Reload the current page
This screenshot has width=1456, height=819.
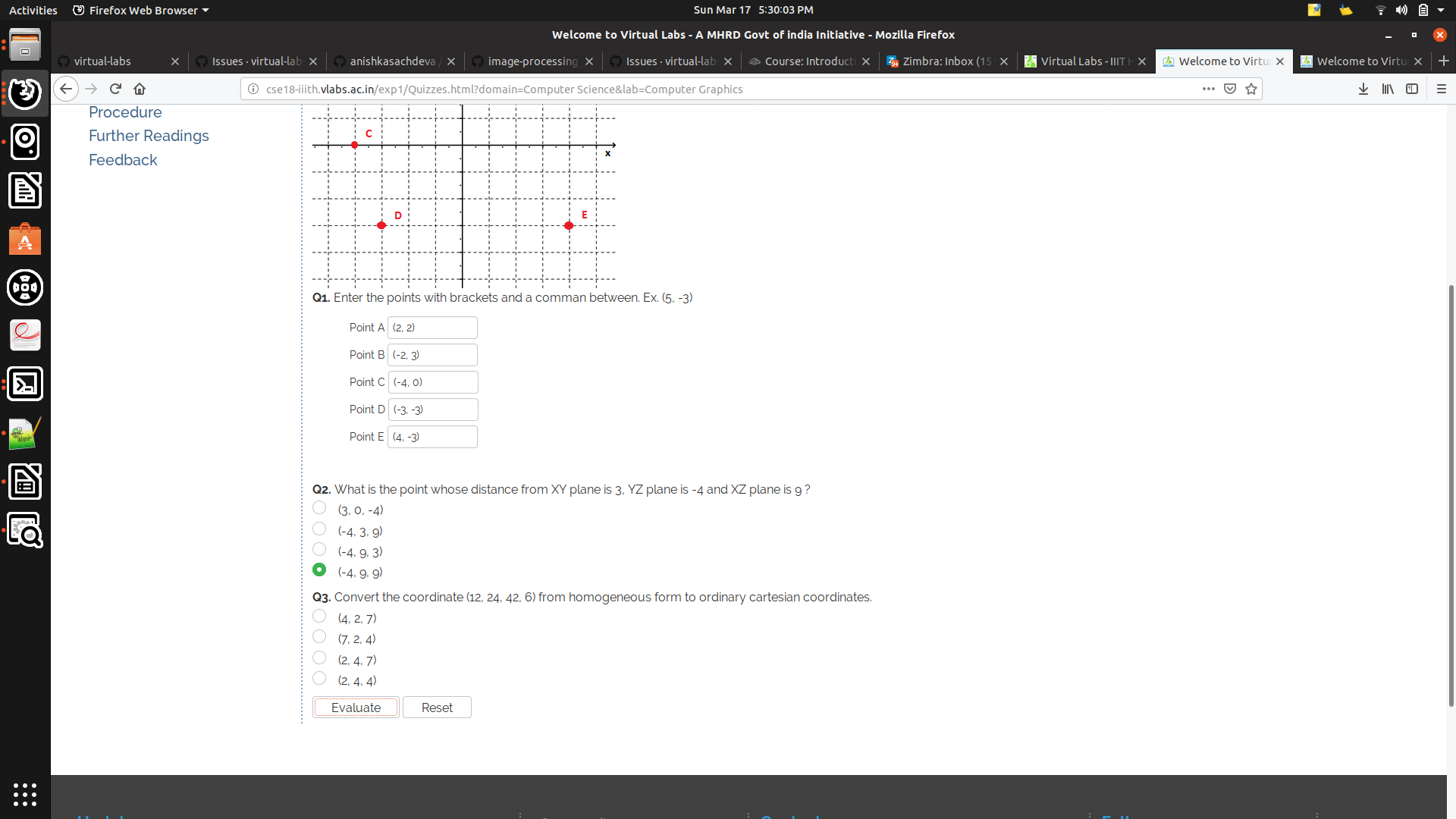tap(115, 89)
